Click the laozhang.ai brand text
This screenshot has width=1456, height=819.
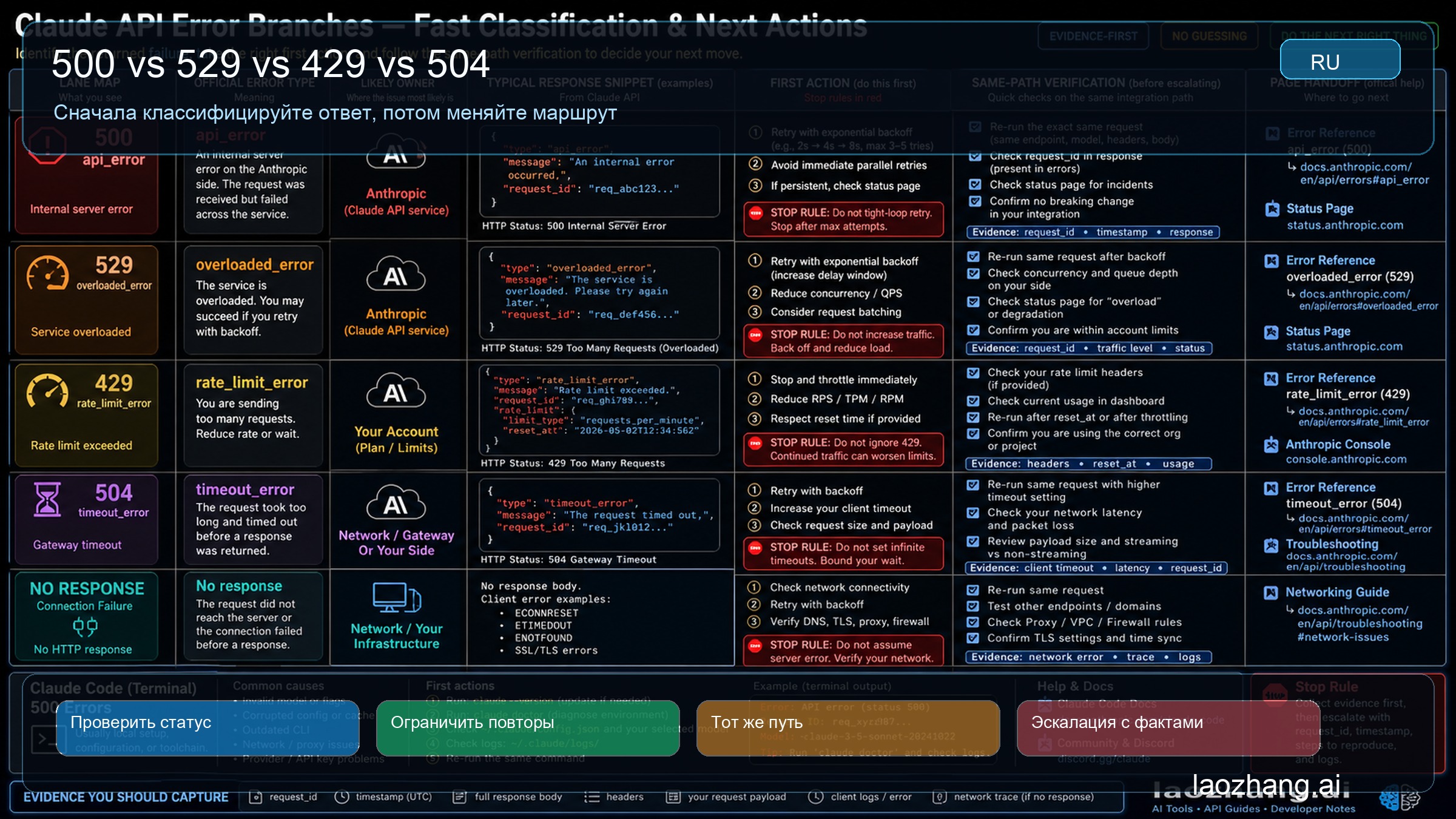click(1266, 784)
